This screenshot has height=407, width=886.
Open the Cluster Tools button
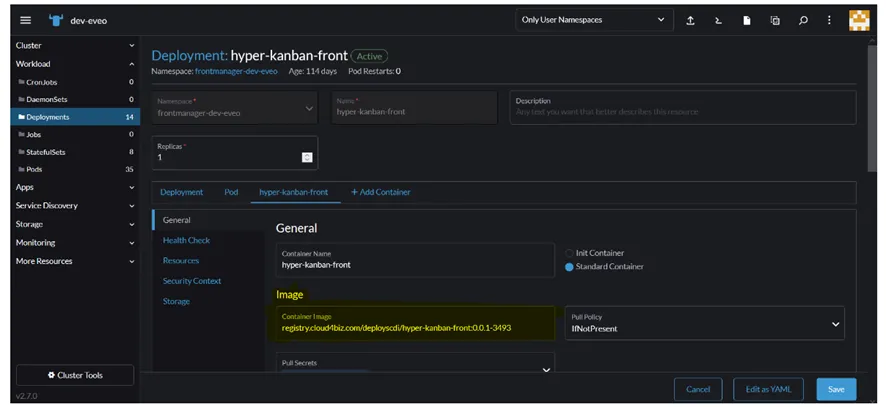click(75, 375)
